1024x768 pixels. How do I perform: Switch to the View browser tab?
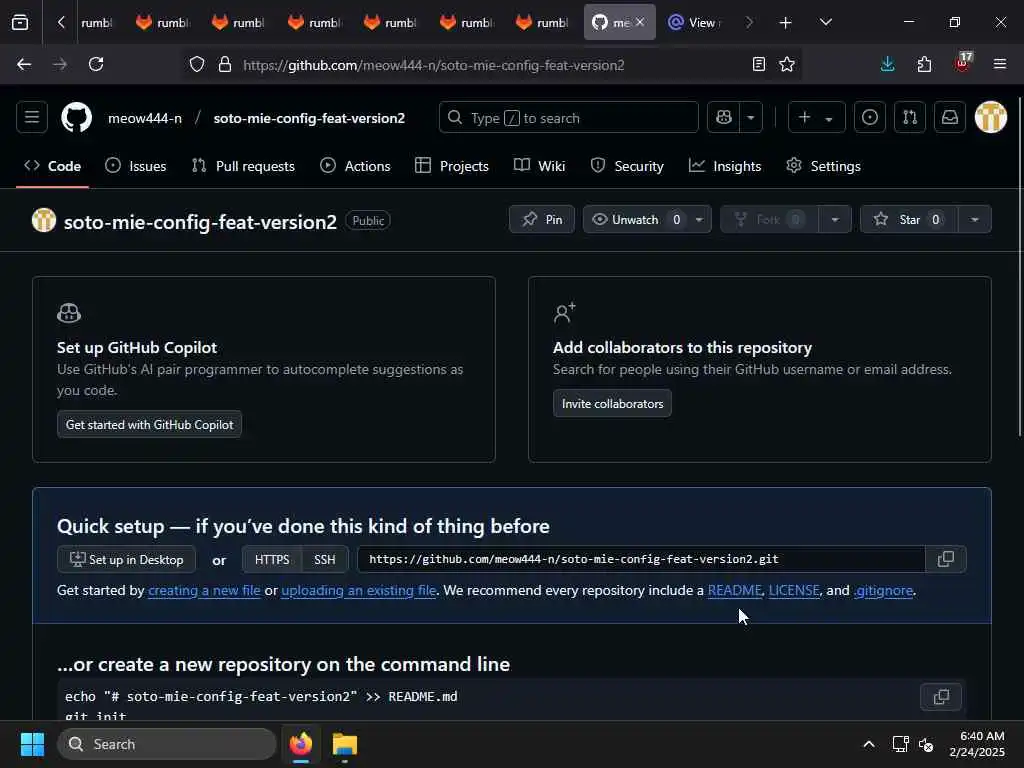click(695, 23)
